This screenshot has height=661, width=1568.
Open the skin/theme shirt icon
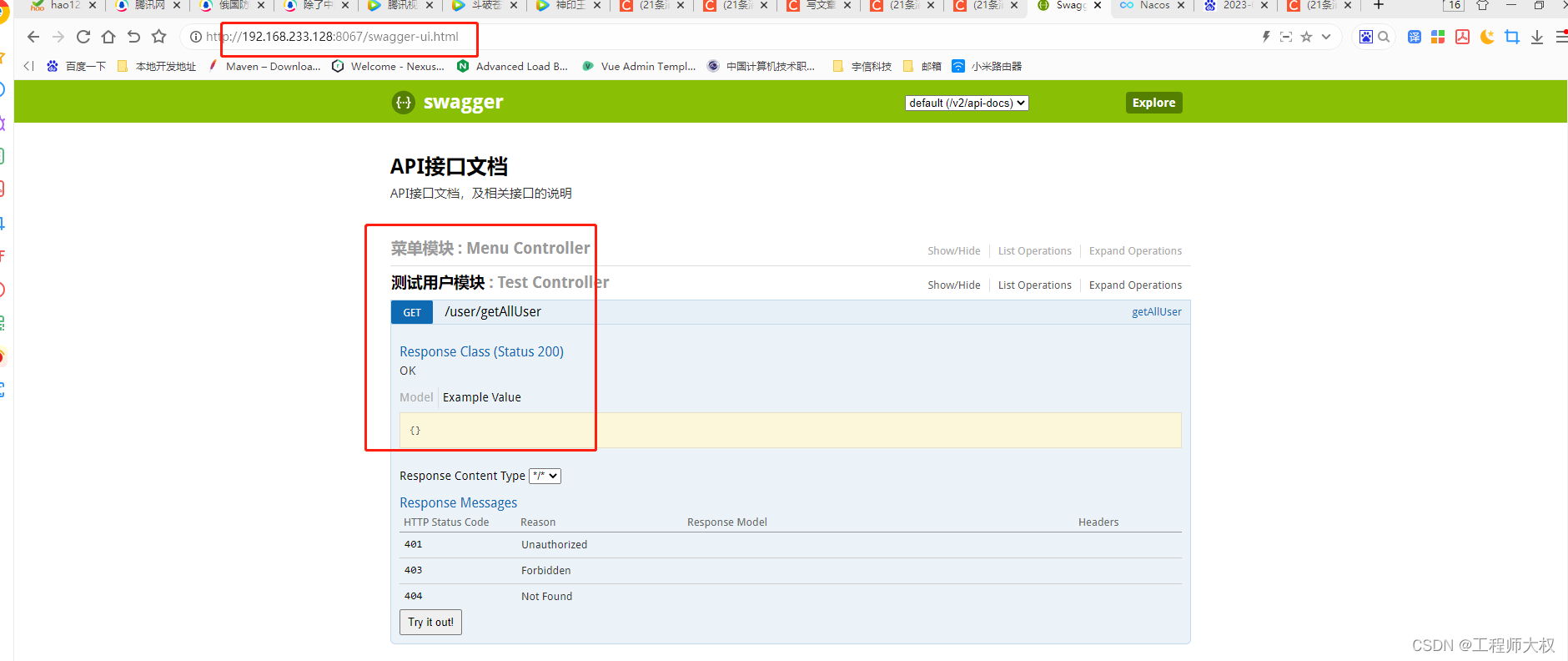[x=1482, y=5]
